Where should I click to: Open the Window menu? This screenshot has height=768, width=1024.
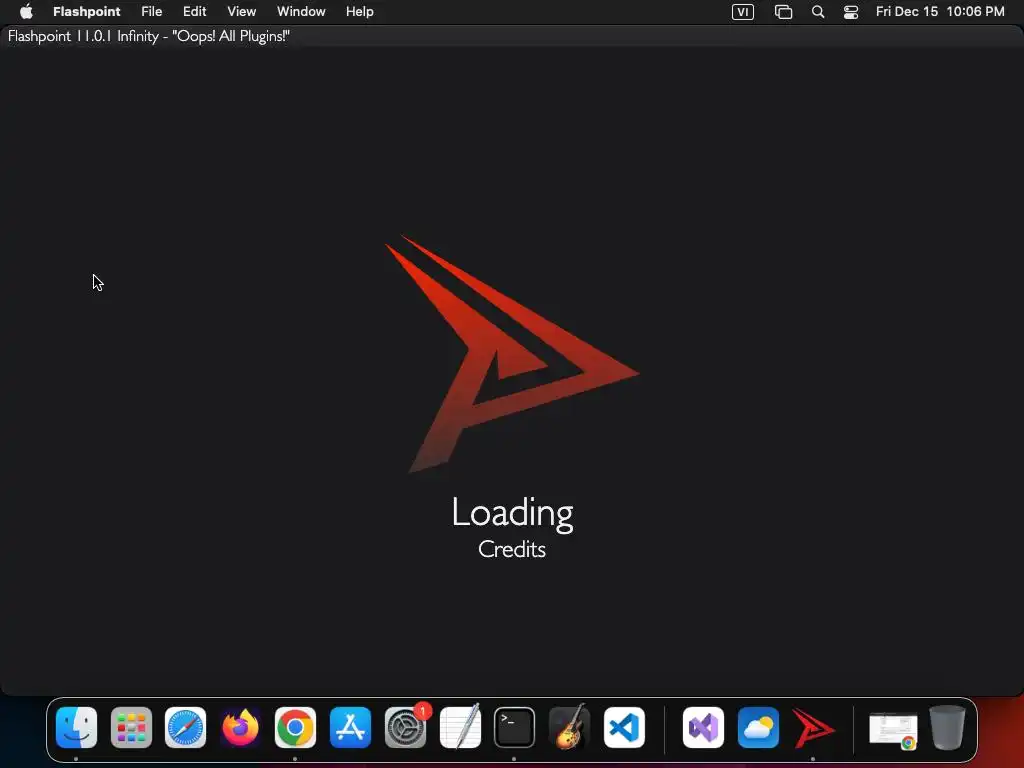(301, 12)
